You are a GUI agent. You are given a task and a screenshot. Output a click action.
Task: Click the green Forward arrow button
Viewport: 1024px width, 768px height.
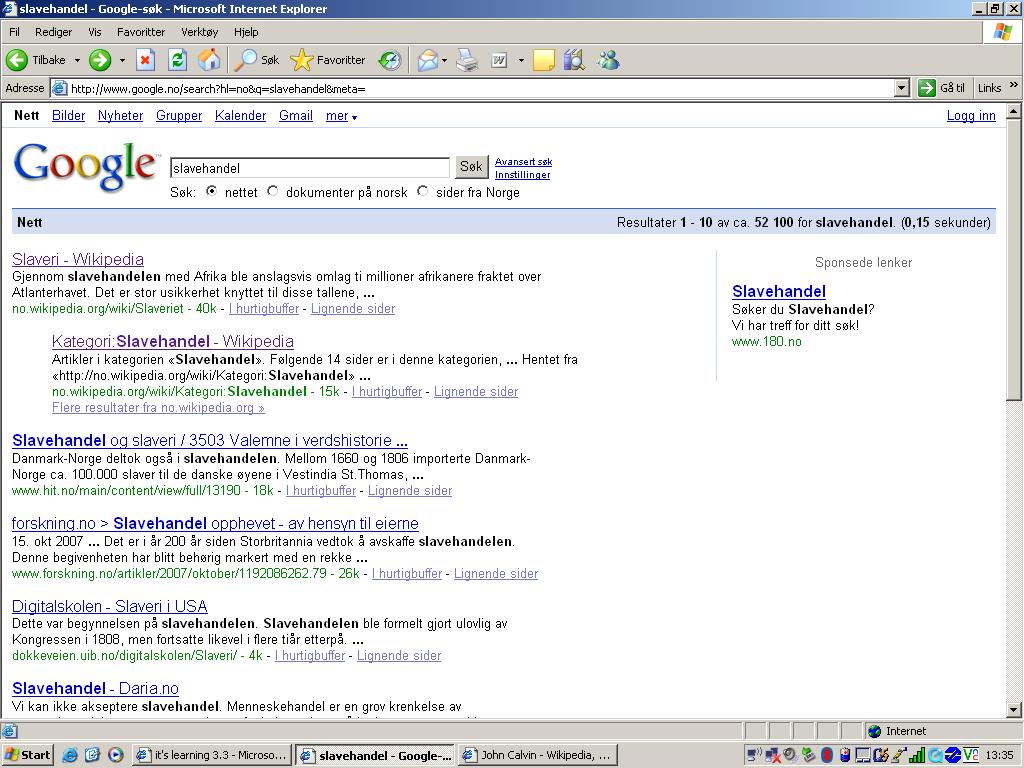pos(100,60)
